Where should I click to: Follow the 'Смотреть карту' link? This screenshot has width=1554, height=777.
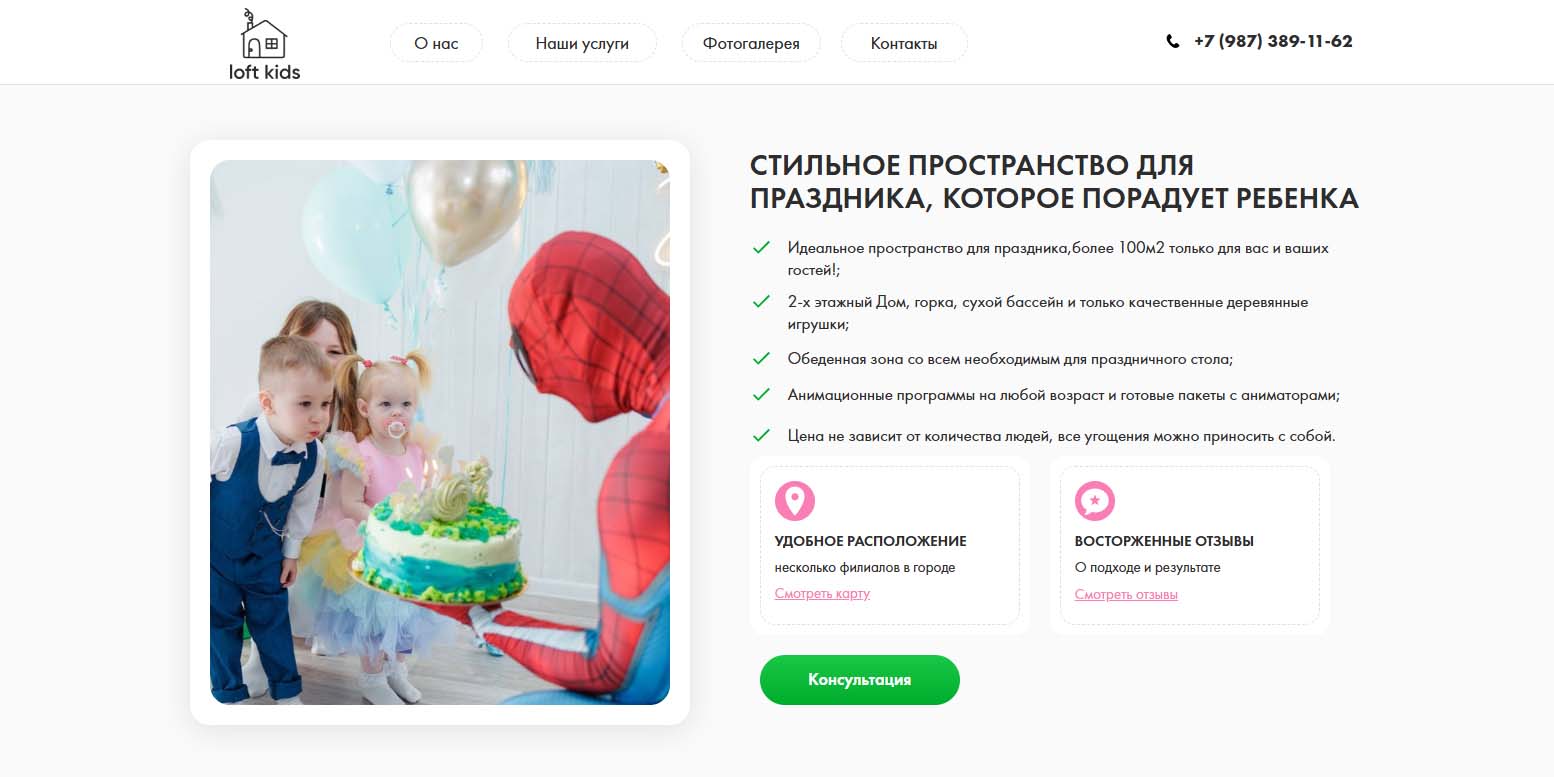pos(822,593)
